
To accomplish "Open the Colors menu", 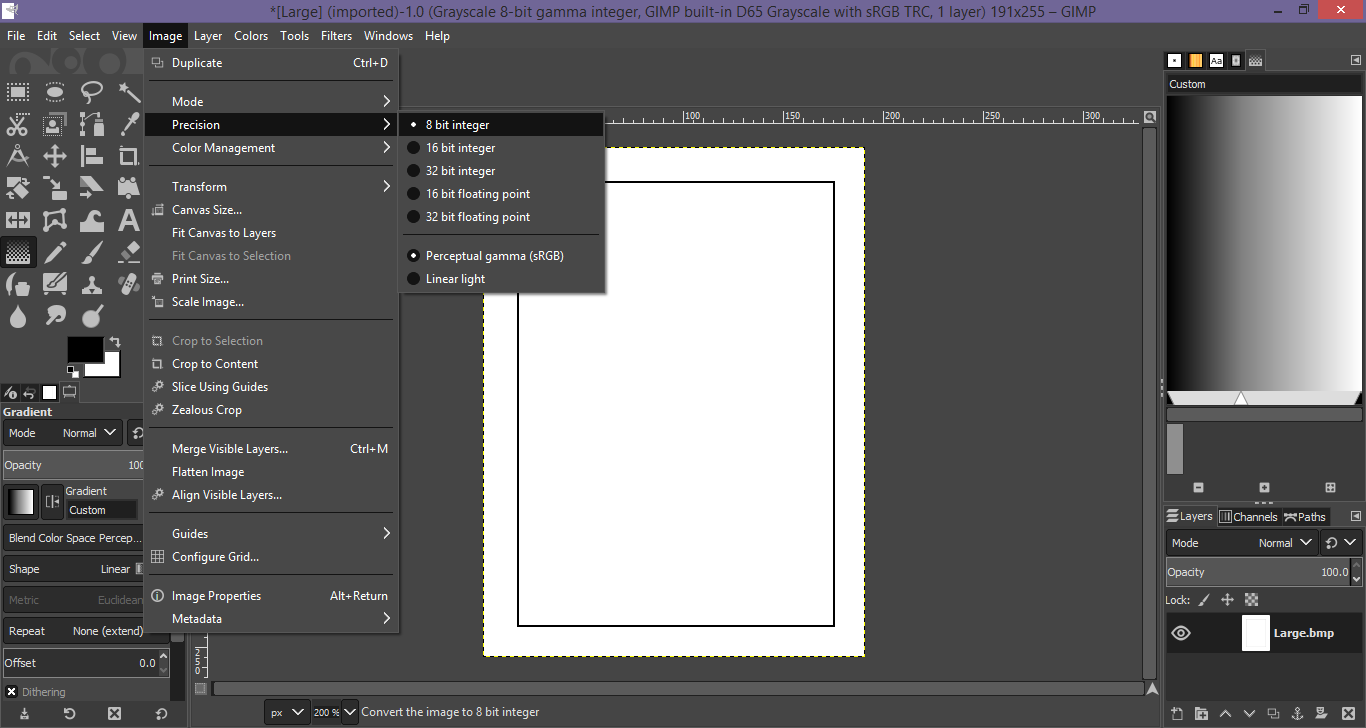I will [251, 36].
